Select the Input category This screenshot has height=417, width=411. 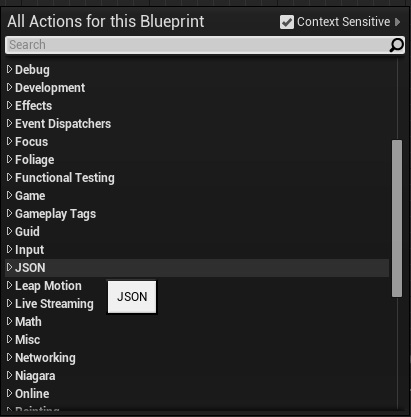coord(30,250)
